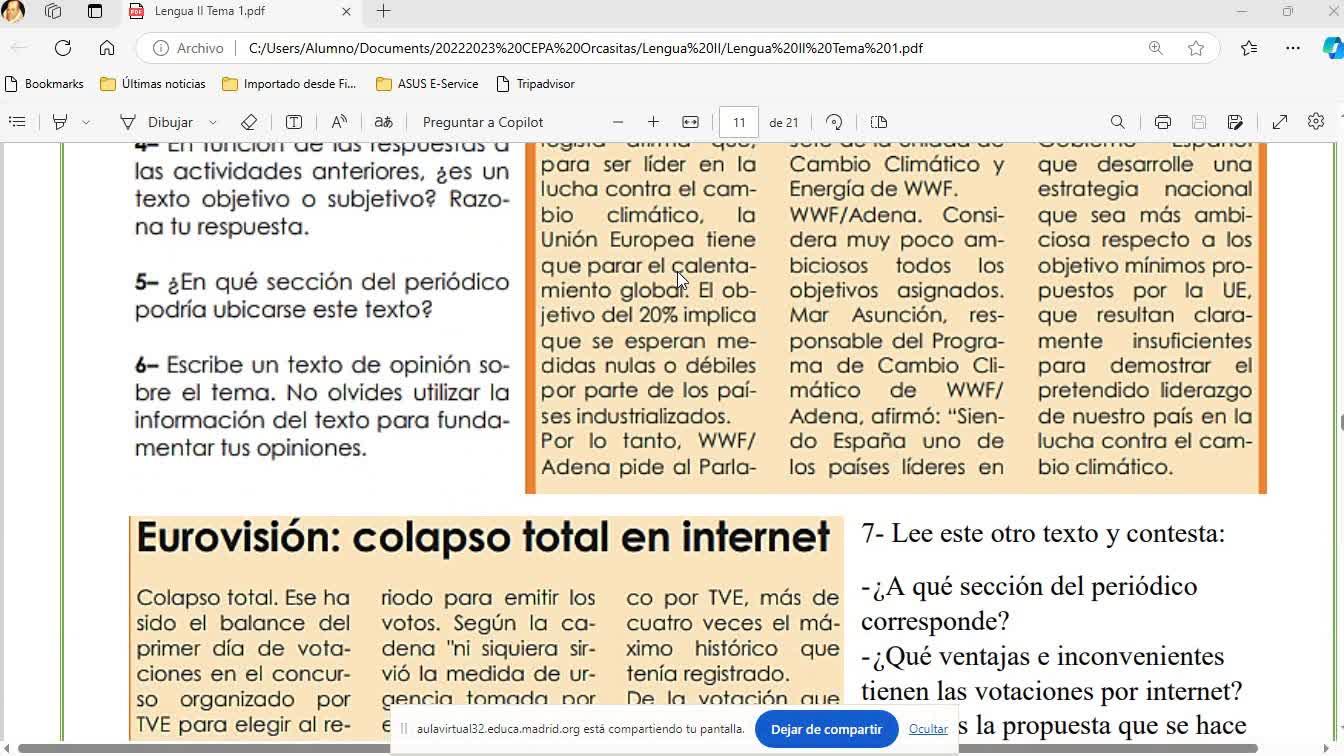Click Dejar de compartir to stop sharing
This screenshot has width=1344, height=756.
[826, 729]
